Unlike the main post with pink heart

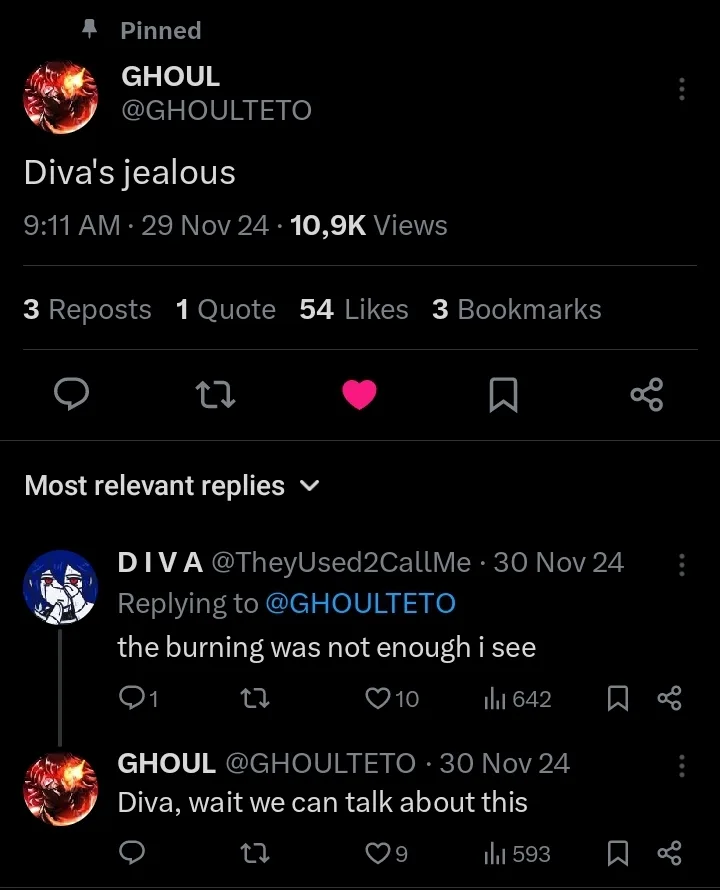[359, 396]
